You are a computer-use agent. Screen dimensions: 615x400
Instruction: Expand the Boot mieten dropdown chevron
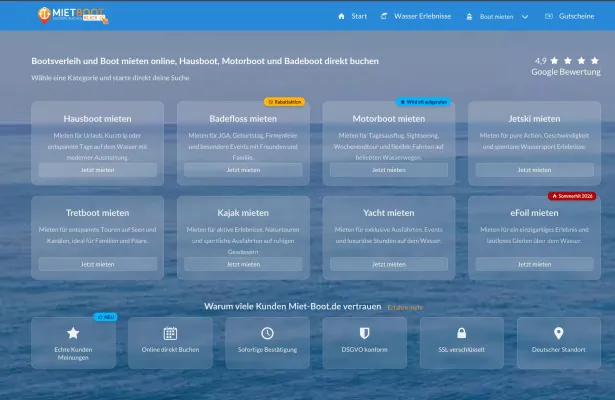525,16
